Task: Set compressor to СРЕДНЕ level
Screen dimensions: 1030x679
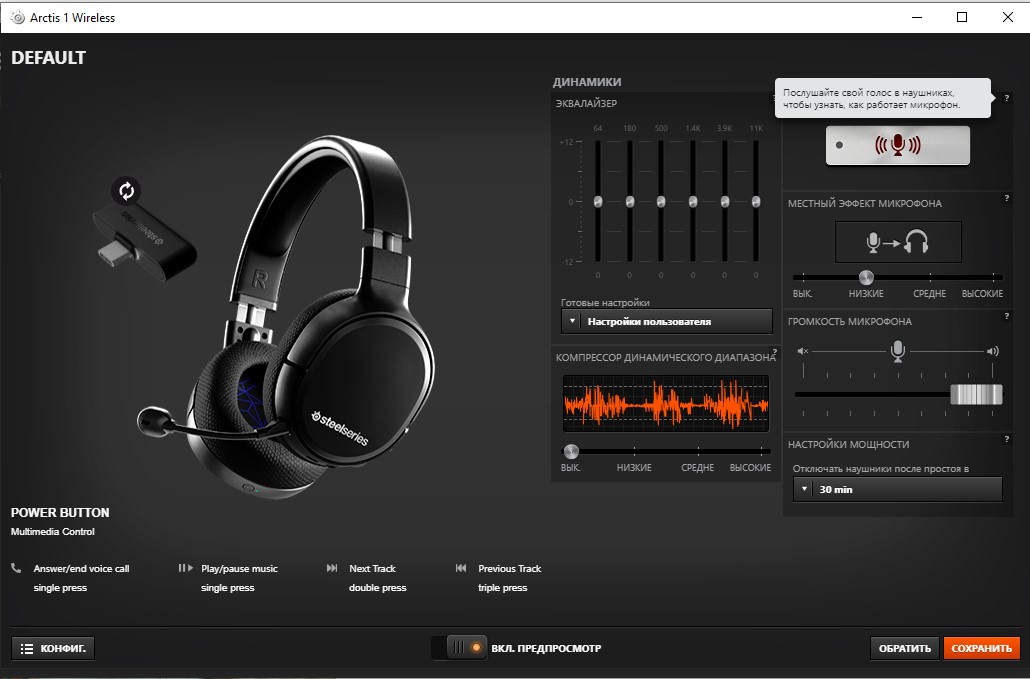Action: [x=698, y=468]
